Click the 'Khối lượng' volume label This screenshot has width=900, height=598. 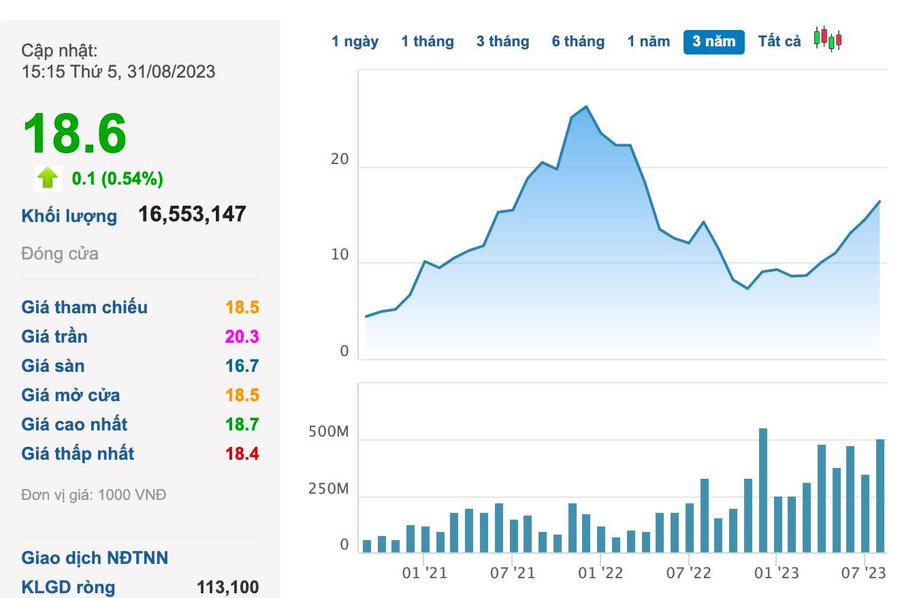(x=69, y=215)
